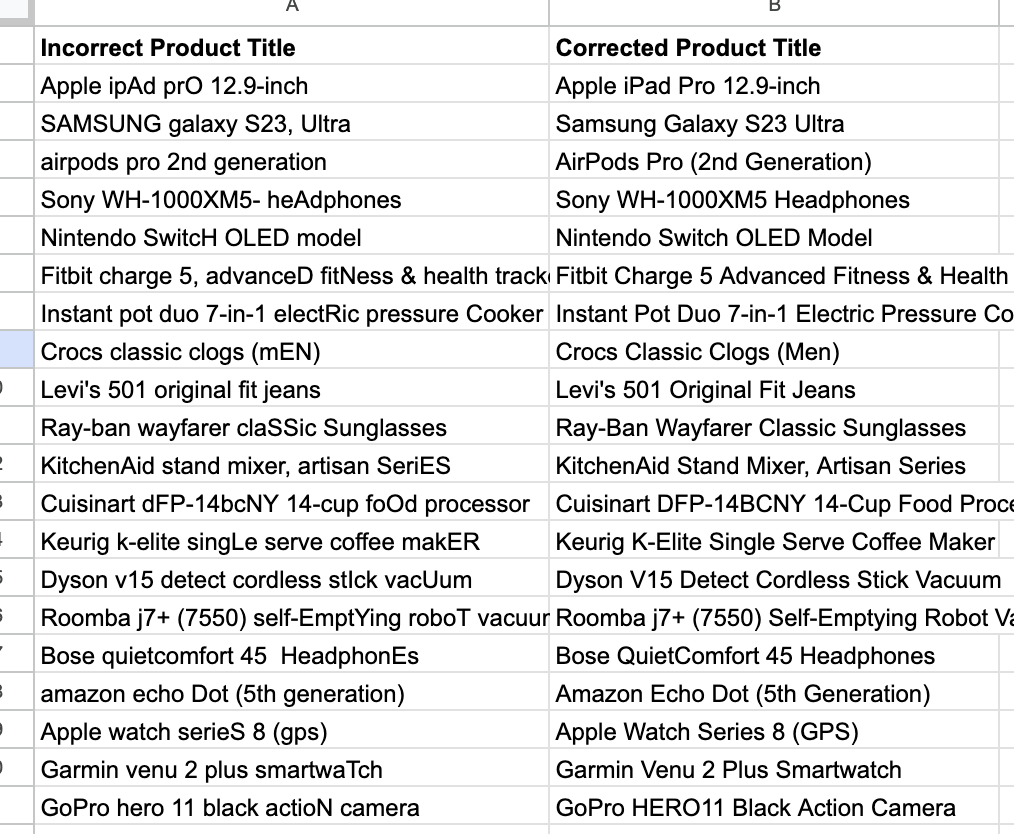Select column A header
The width and height of the screenshot is (1014, 834).
(291, 12)
